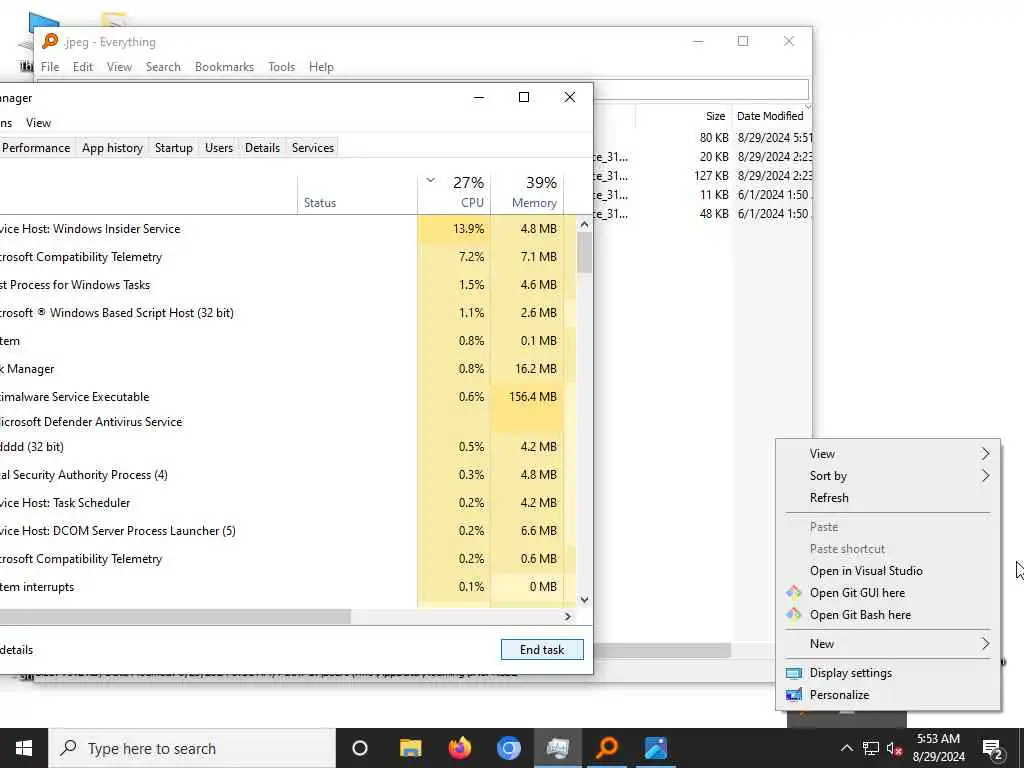Open the Search menu in Everything
The height and width of the screenshot is (768, 1024).
[x=163, y=67]
